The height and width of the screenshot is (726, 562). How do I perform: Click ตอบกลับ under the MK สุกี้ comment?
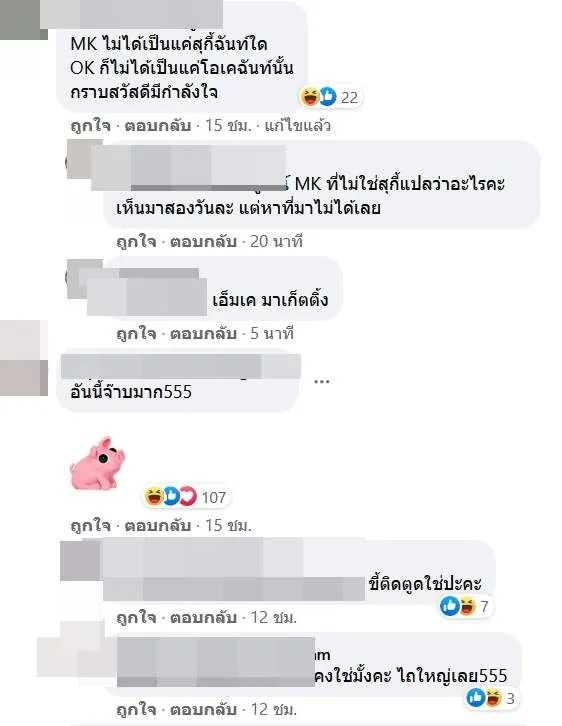157,125
